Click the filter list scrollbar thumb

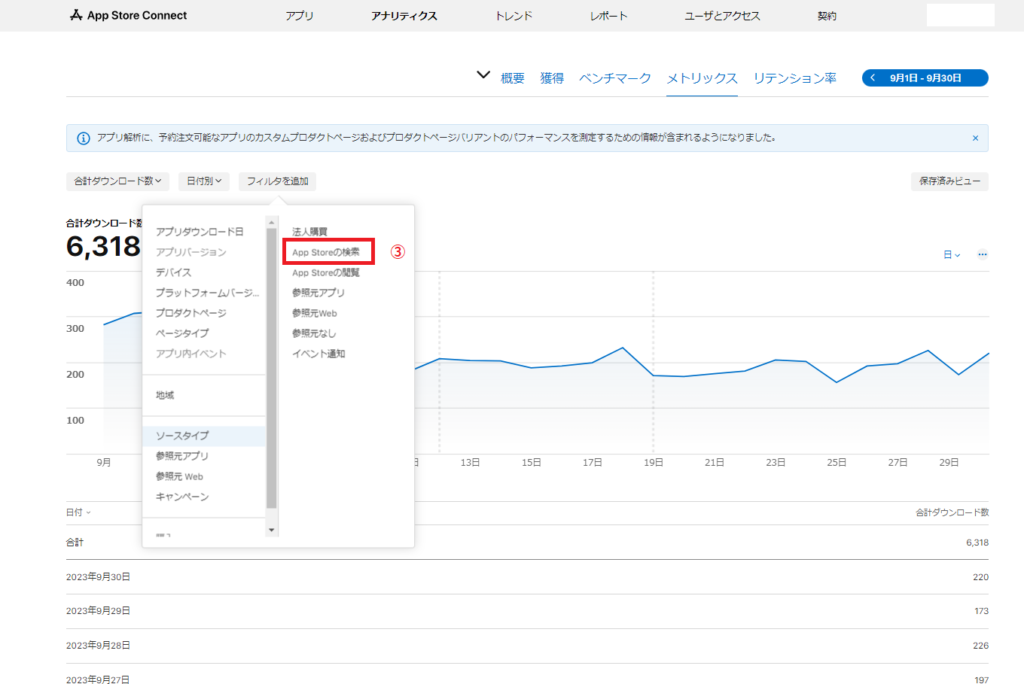[272, 368]
